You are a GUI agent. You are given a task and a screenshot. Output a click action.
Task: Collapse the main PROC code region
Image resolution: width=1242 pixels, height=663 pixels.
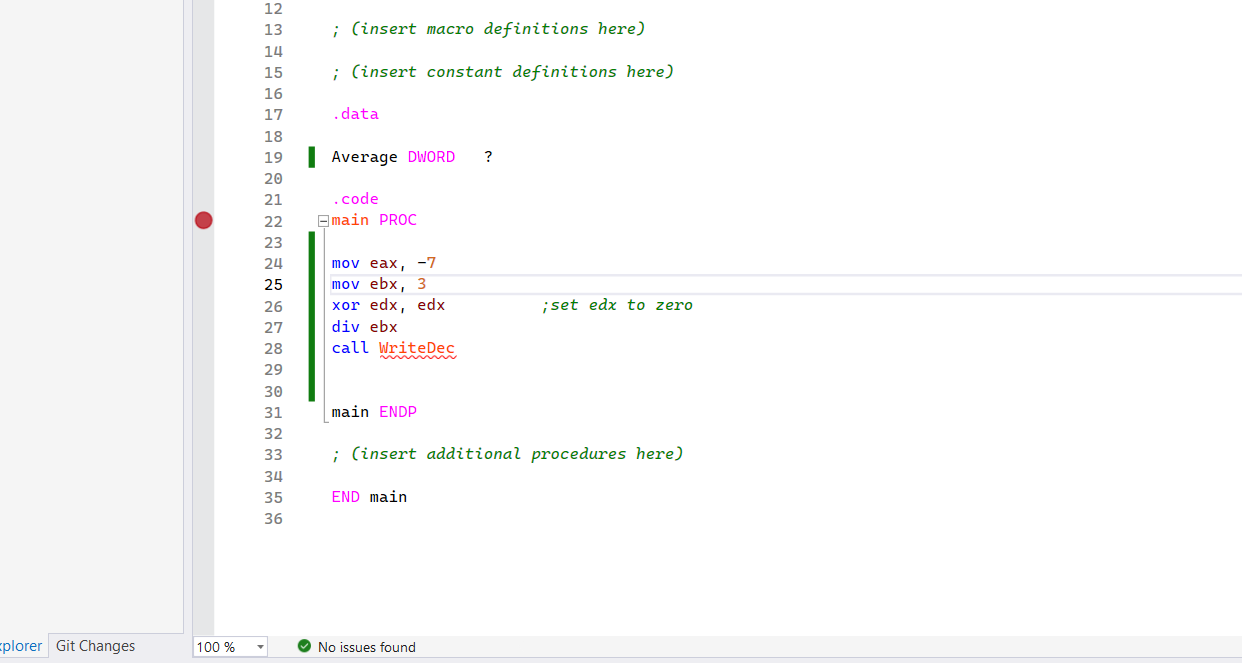(x=322, y=220)
